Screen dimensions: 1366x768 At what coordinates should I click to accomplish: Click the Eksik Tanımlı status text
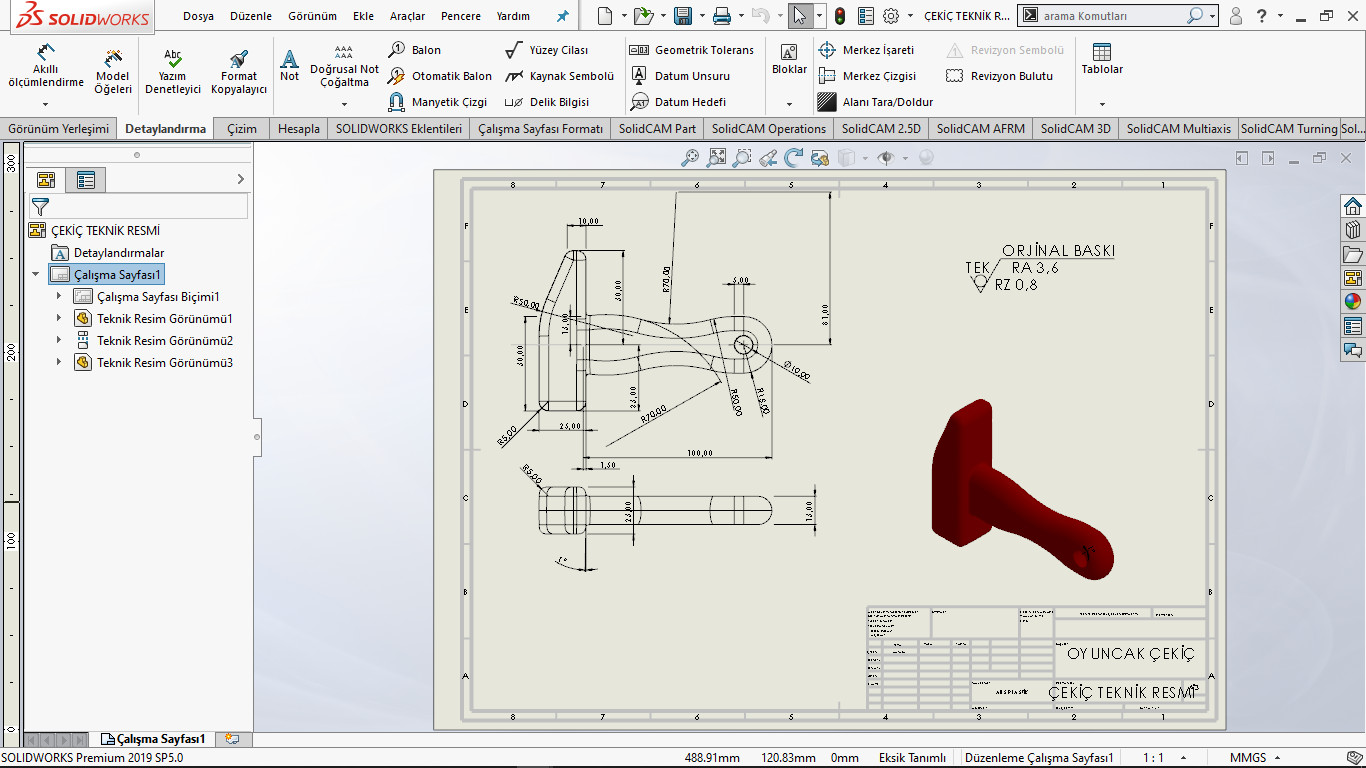pos(912,758)
